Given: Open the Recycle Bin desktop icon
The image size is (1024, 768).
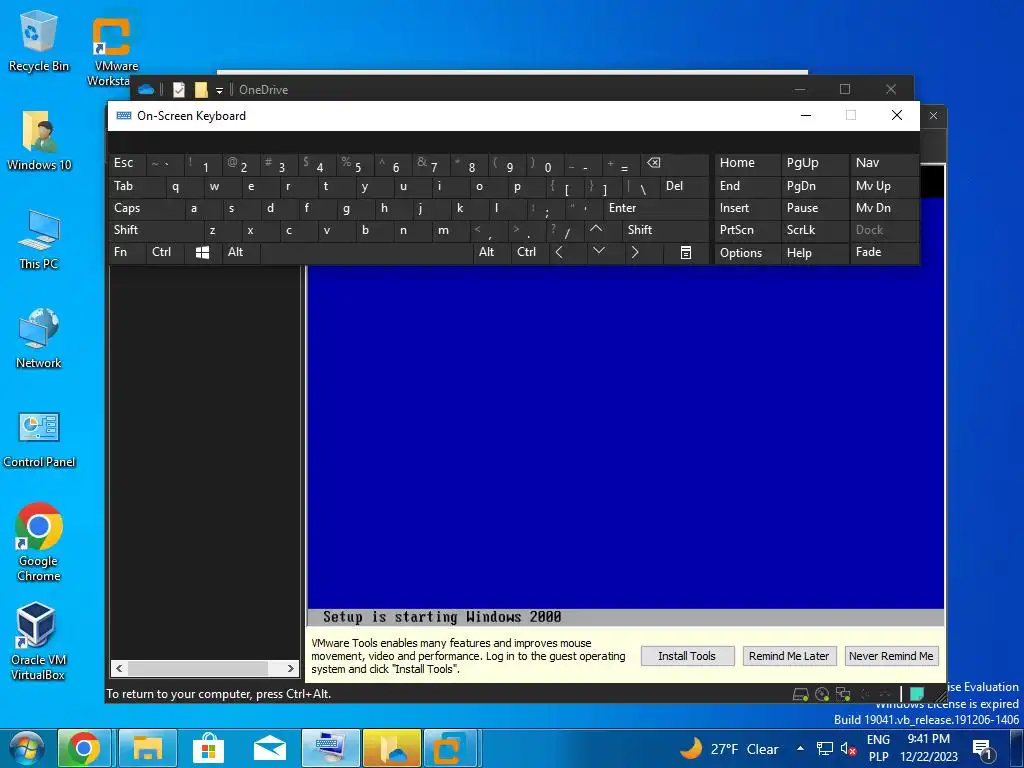Looking at the screenshot, I should (x=39, y=42).
